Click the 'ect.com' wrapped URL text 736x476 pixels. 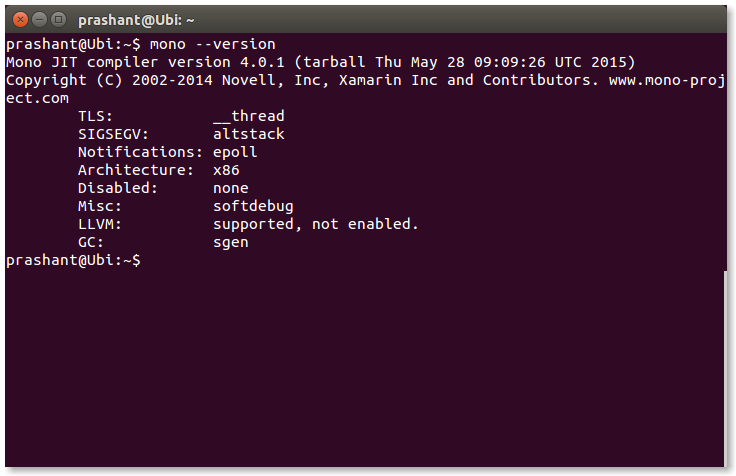coord(37,98)
